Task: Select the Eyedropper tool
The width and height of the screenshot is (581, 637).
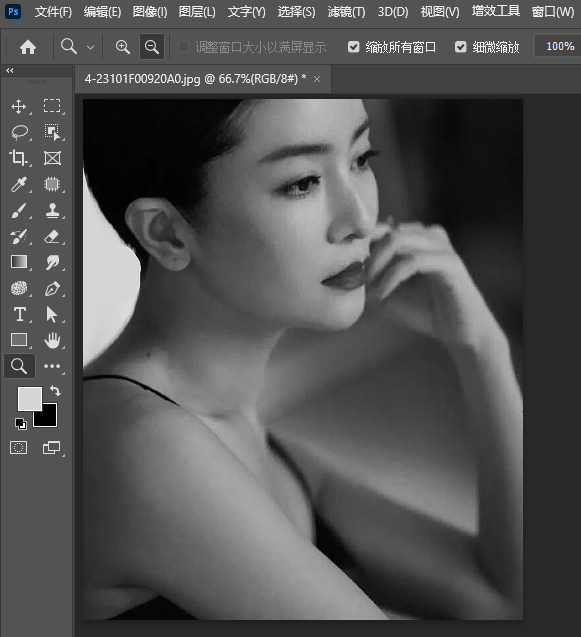Action: [19, 184]
